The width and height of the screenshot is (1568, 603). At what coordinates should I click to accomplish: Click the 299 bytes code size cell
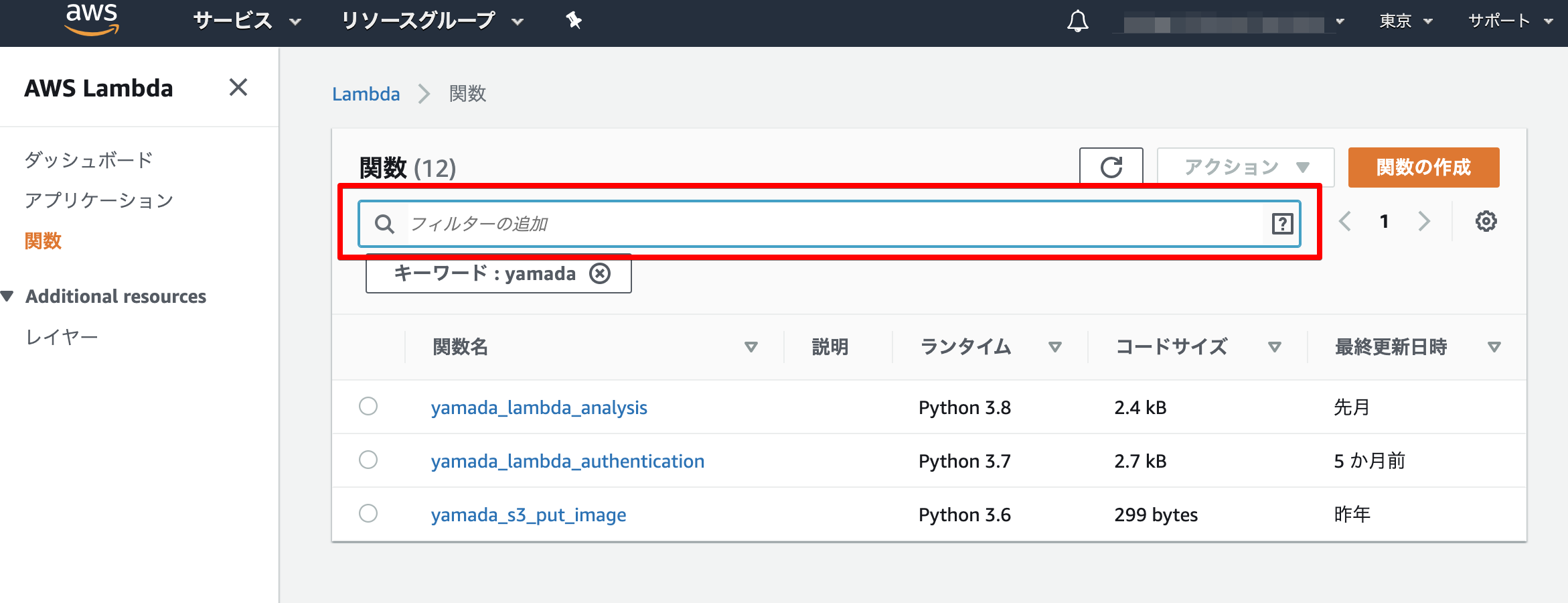click(x=1156, y=515)
